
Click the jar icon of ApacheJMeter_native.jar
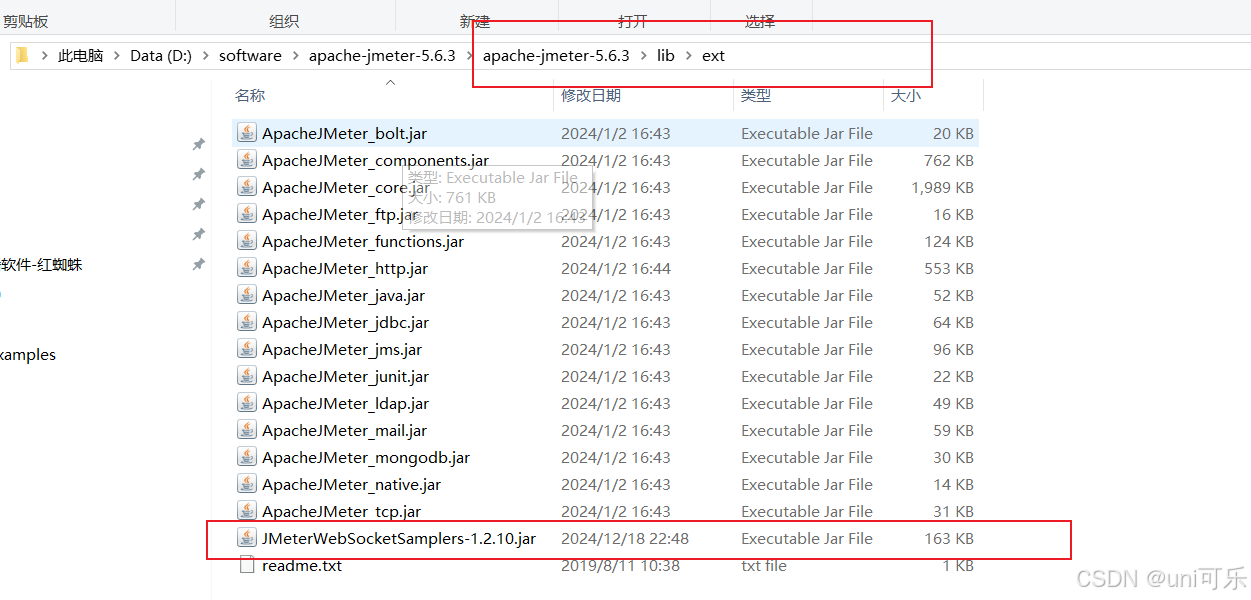tap(247, 484)
